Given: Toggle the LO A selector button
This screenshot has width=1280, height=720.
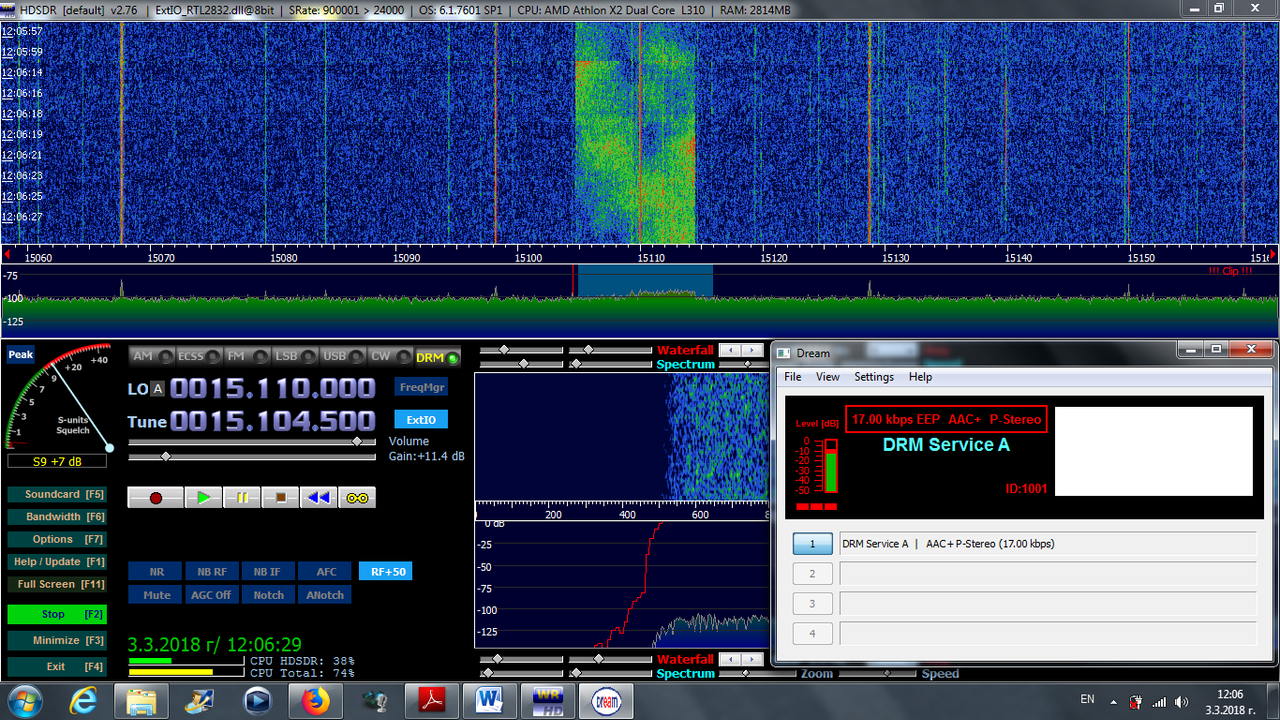Looking at the screenshot, I should (x=158, y=388).
